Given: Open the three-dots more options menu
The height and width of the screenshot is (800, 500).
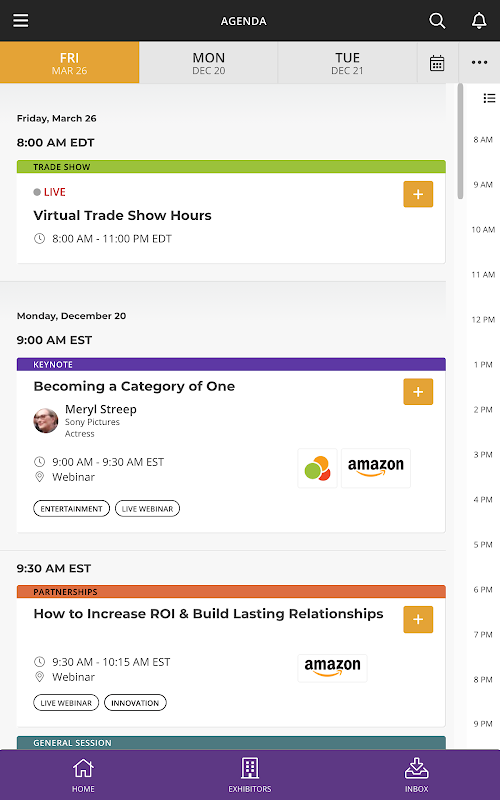Looking at the screenshot, I should (x=479, y=62).
